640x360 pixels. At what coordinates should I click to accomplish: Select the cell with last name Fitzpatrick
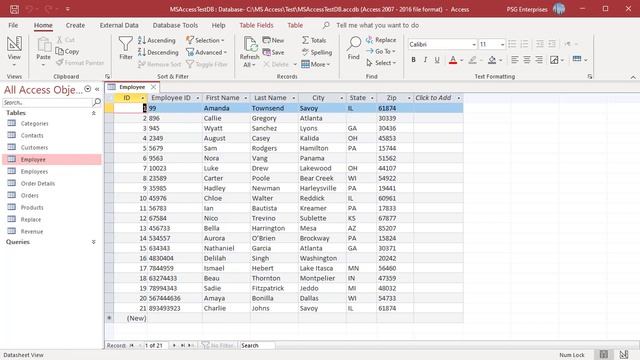[274, 288]
